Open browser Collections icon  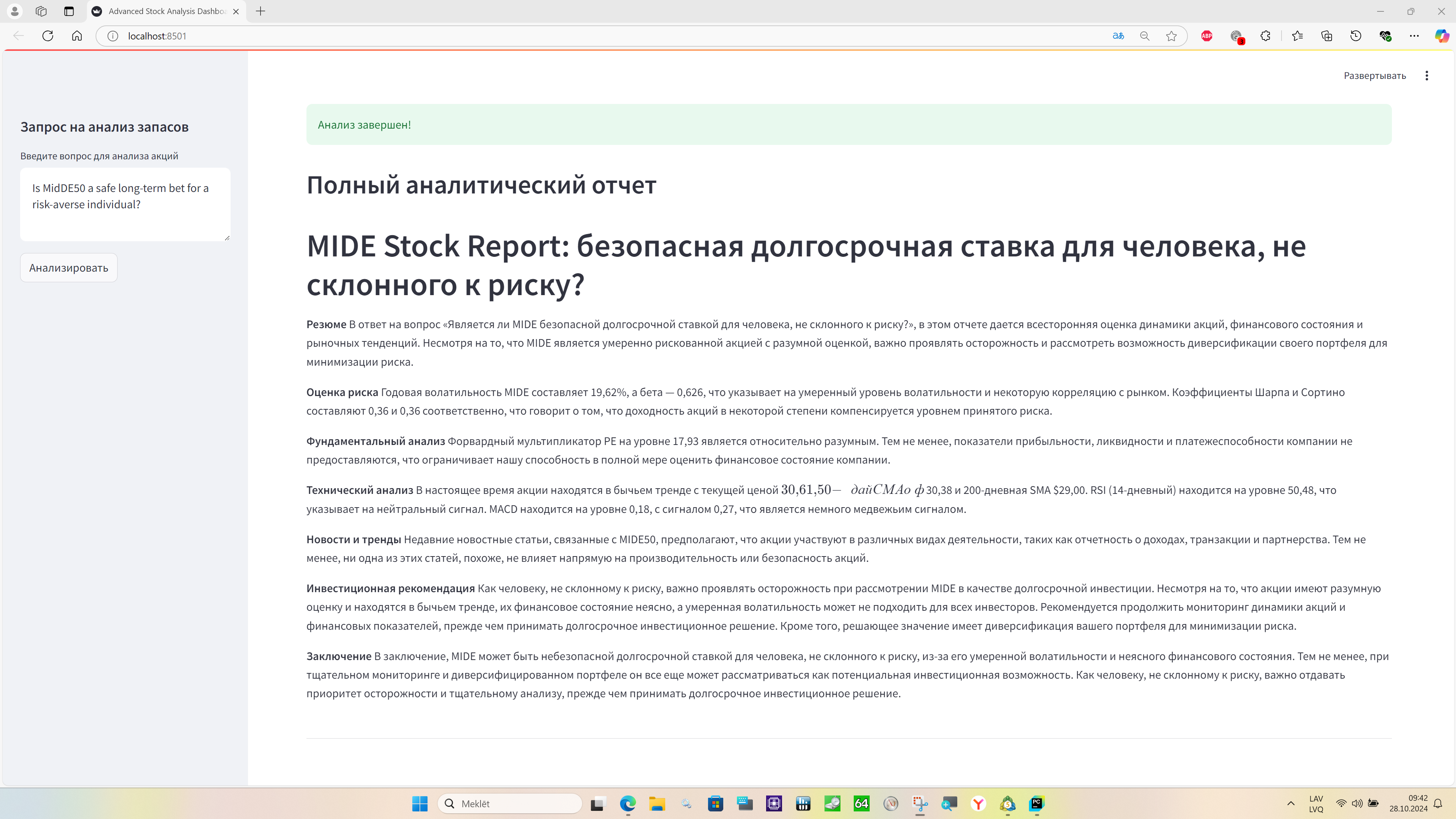tap(1327, 36)
